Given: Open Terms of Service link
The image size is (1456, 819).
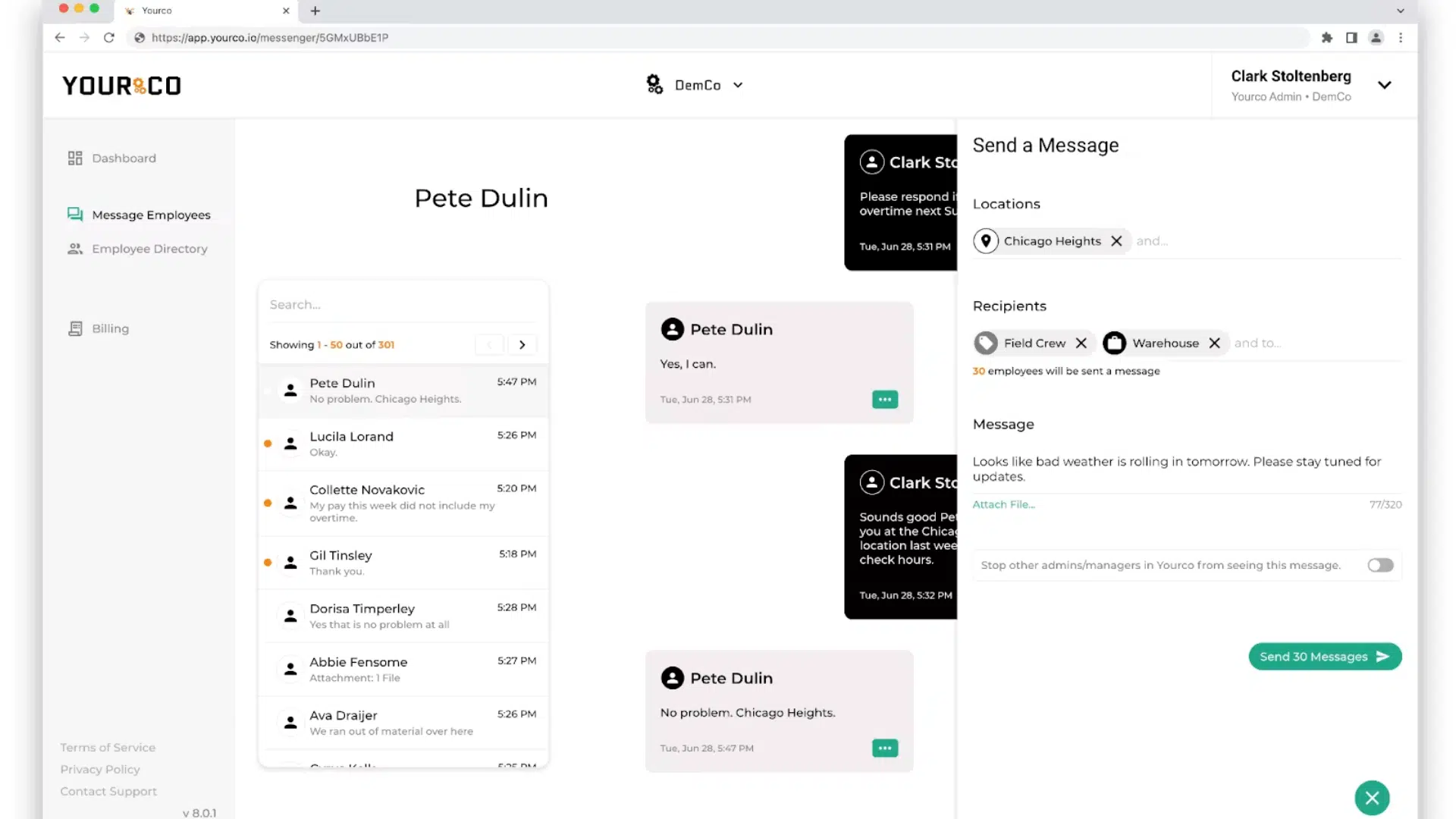Looking at the screenshot, I should 108,747.
